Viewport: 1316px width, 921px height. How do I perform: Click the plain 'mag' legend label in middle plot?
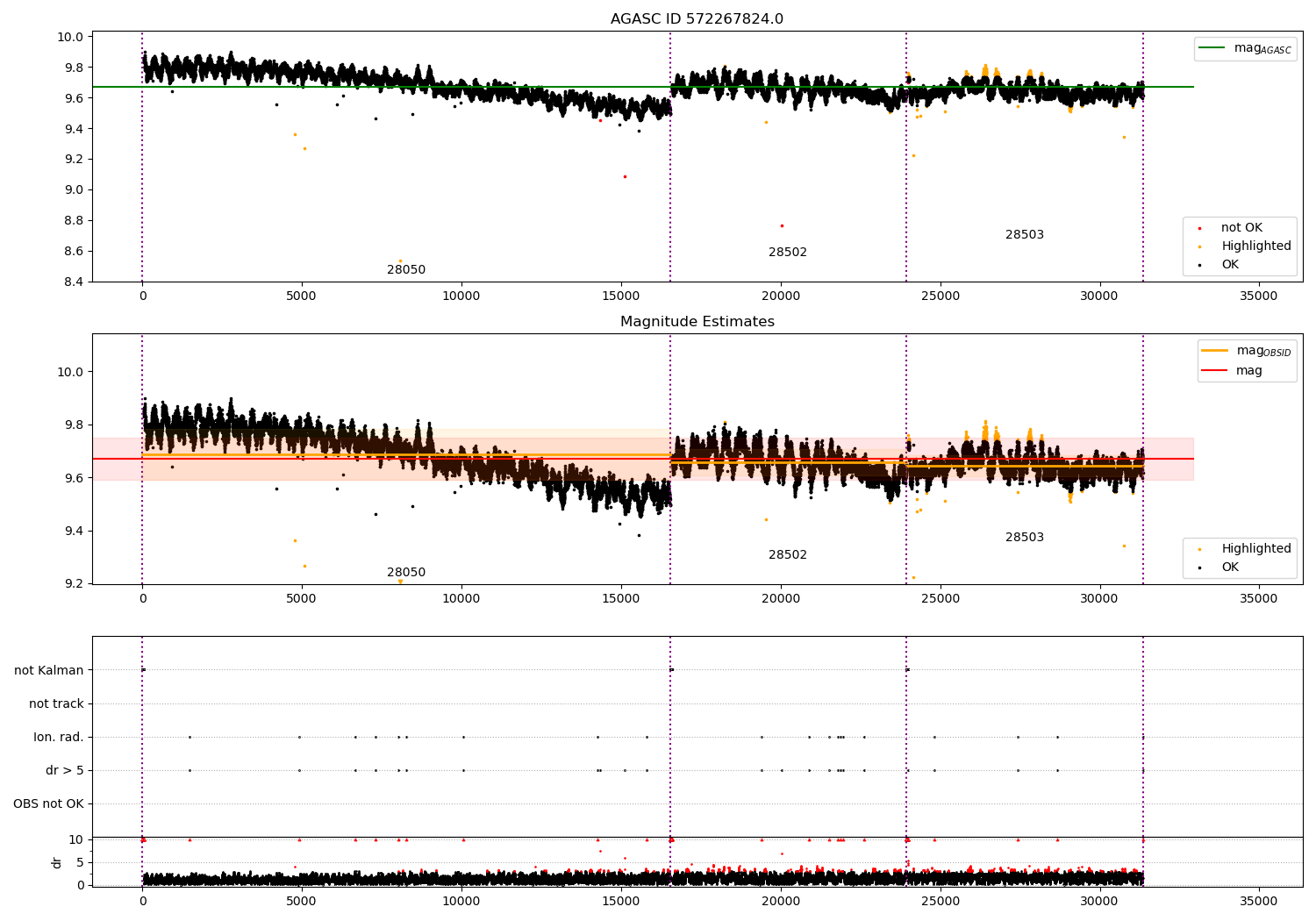[x=1249, y=371]
